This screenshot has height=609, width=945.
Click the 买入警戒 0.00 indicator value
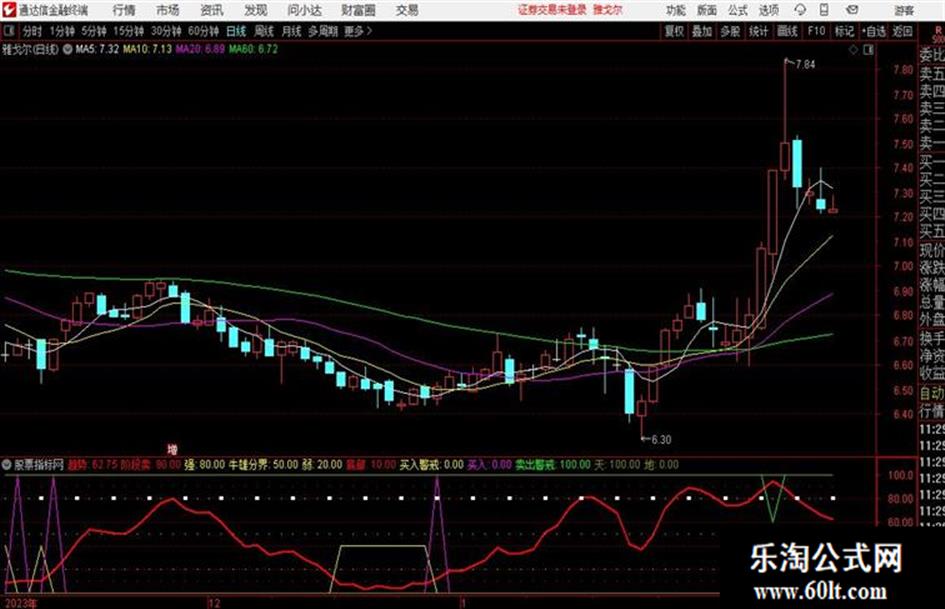pyautogui.click(x=432, y=465)
